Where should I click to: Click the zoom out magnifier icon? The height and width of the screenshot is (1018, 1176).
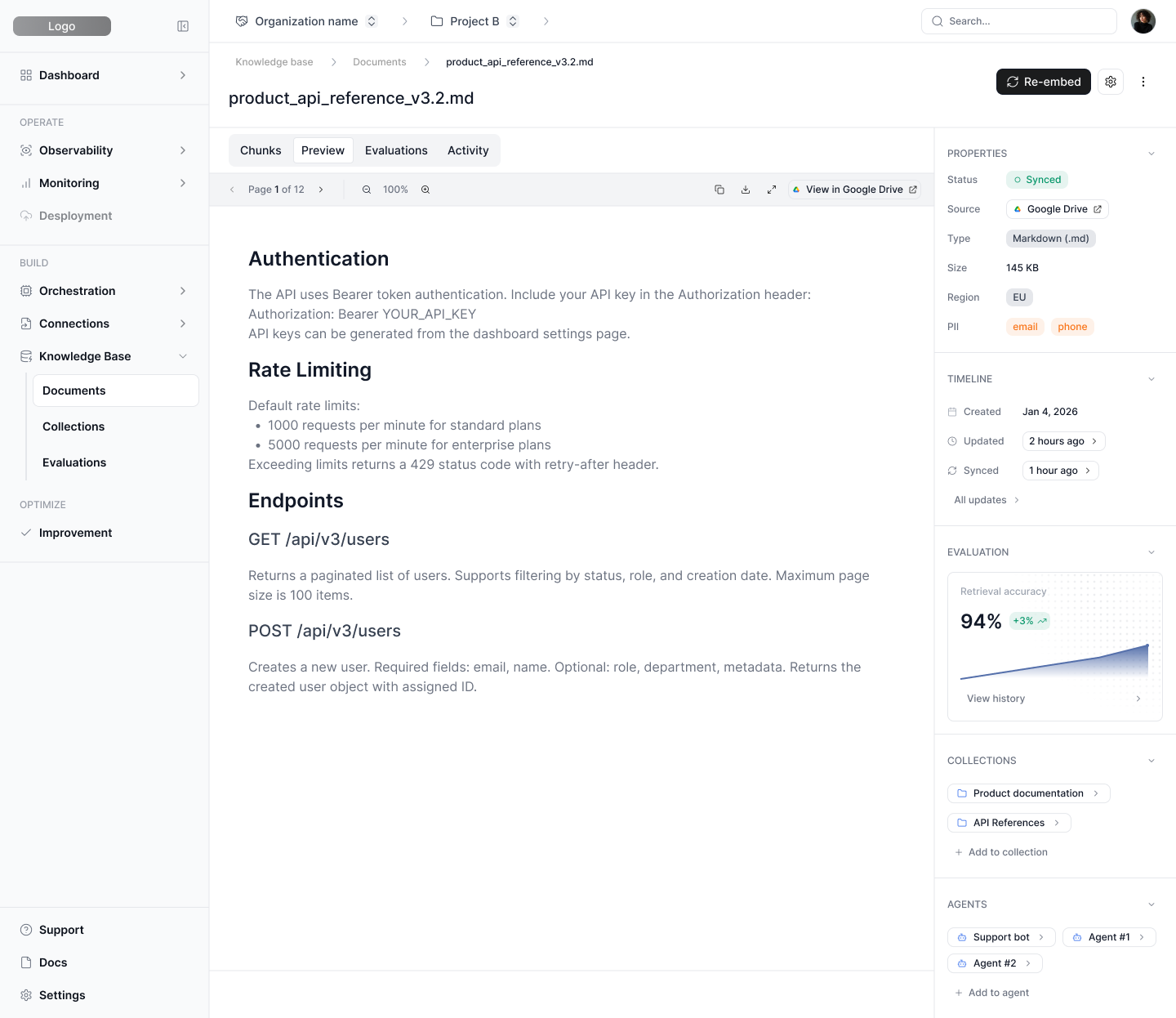point(367,190)
